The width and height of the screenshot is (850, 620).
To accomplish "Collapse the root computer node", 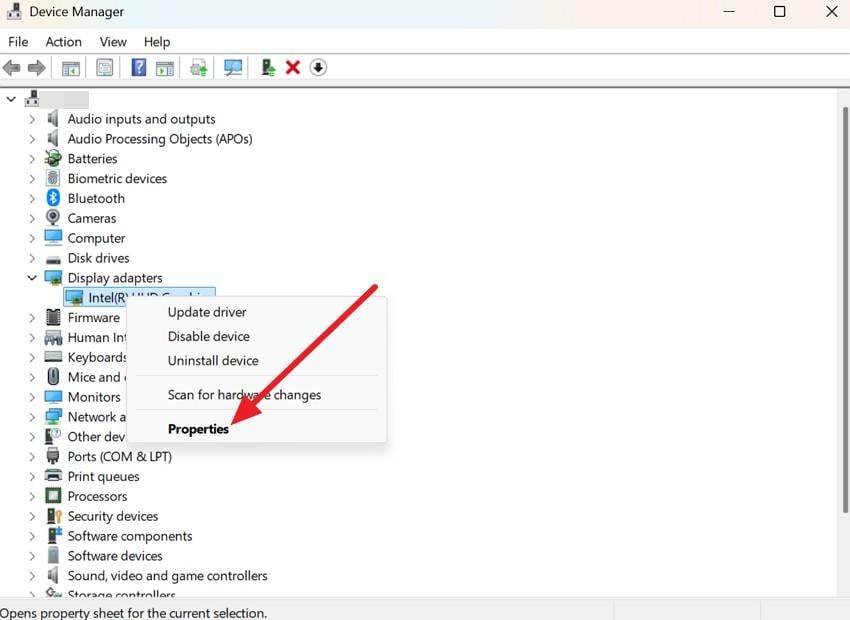I will tap(11, 99).
